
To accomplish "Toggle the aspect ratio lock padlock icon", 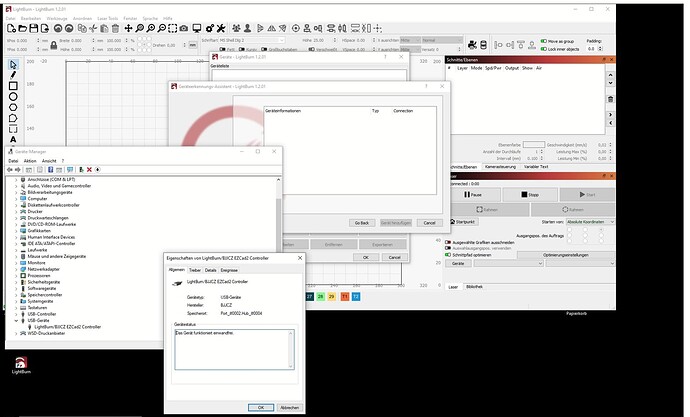I will pyautogui.click(x=54, y=45).
